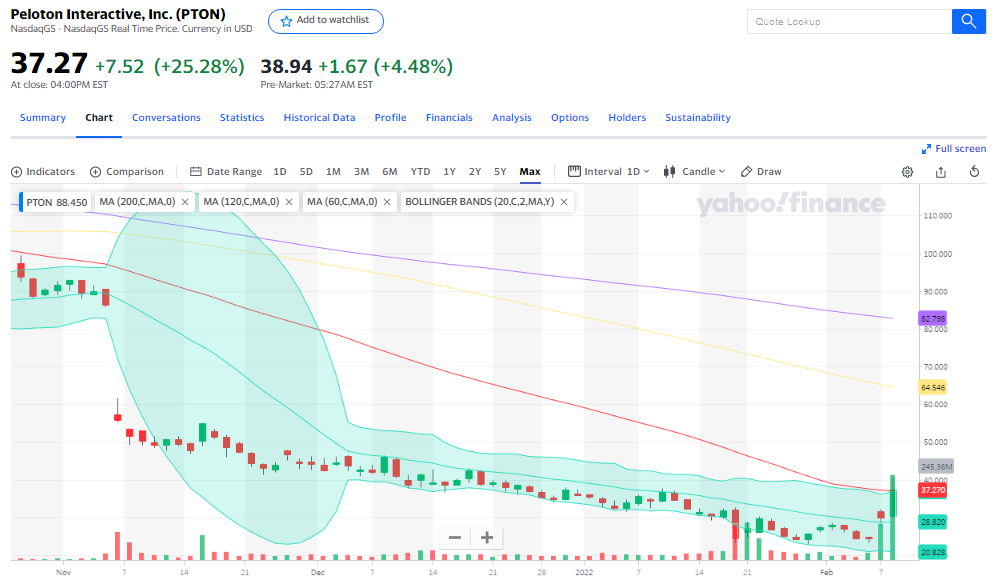Click the Quote Lookup input field
995x585 pixels.
click(849, 22)
